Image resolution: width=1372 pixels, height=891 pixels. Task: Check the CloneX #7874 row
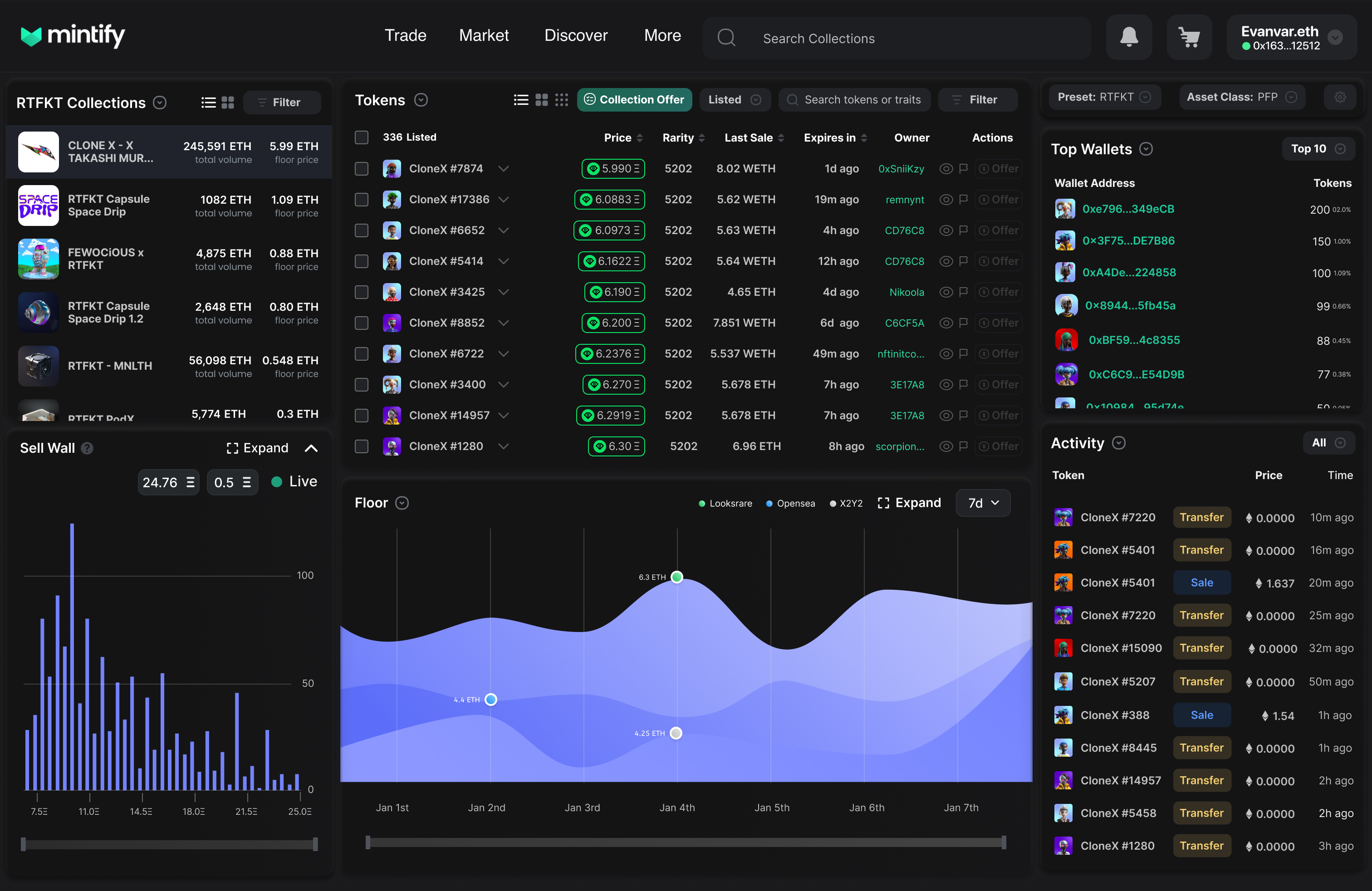[362, 168]
